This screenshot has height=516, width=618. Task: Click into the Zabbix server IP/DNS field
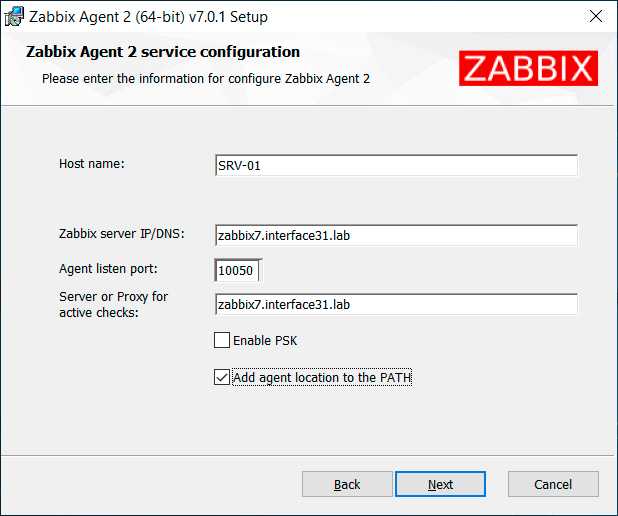(x=396, y=236)
